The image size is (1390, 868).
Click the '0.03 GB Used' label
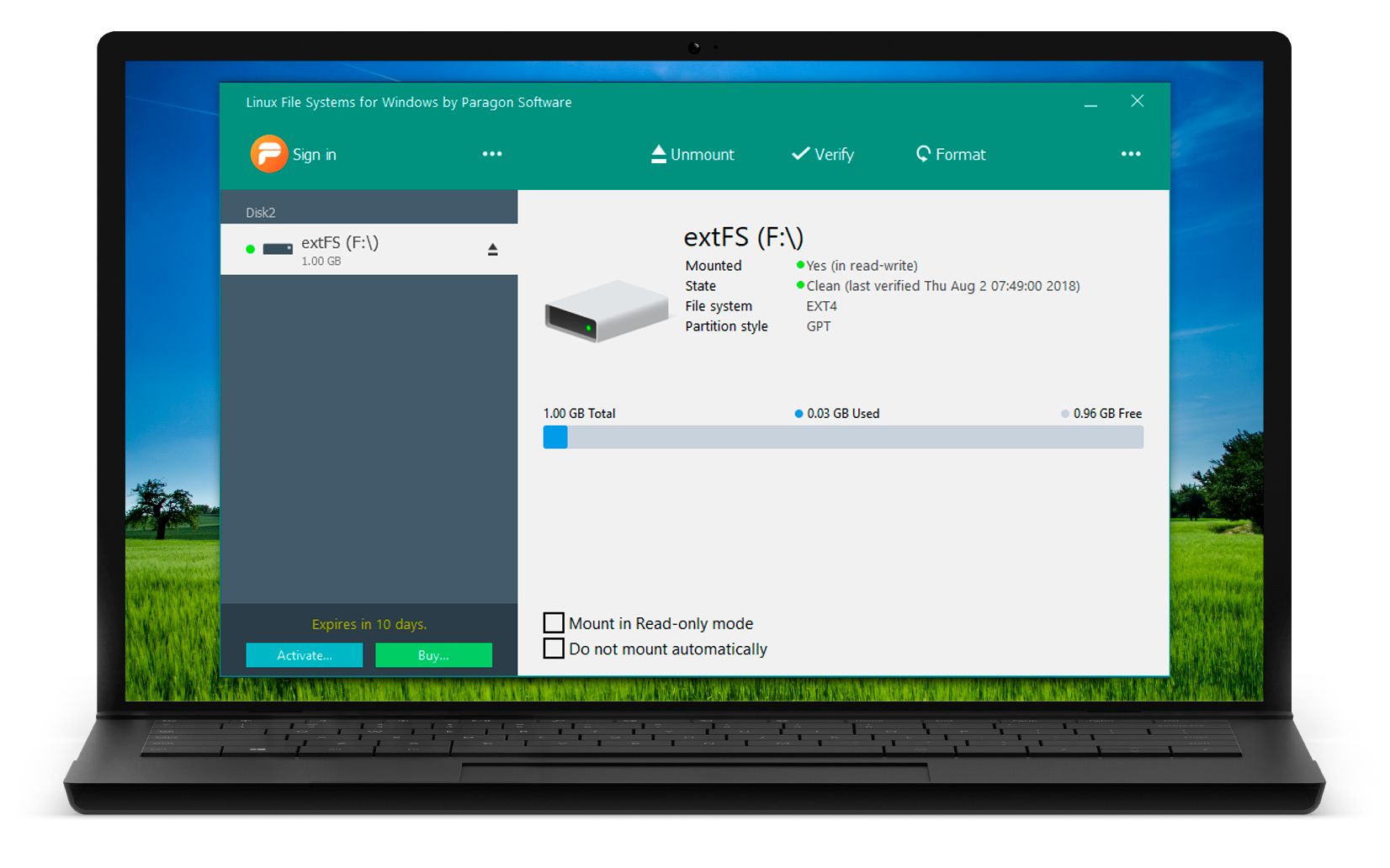[843, 414]
